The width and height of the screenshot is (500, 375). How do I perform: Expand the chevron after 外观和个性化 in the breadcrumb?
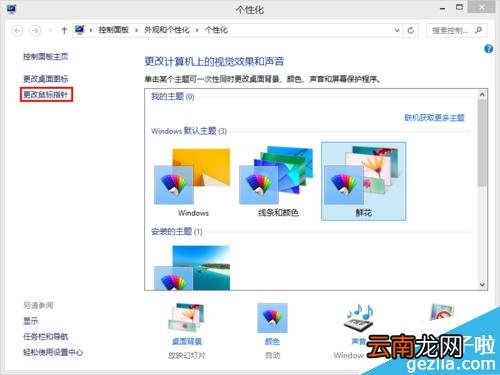coord(197,30)
